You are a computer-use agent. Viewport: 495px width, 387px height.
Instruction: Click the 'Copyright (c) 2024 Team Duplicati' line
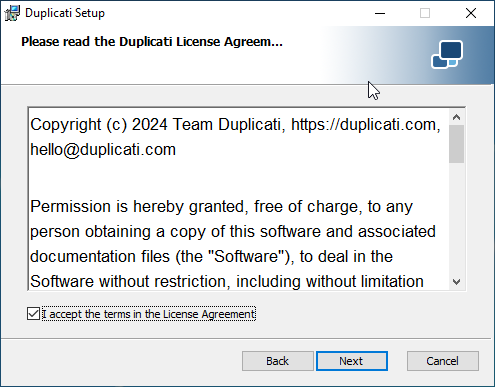coord(156,125)
